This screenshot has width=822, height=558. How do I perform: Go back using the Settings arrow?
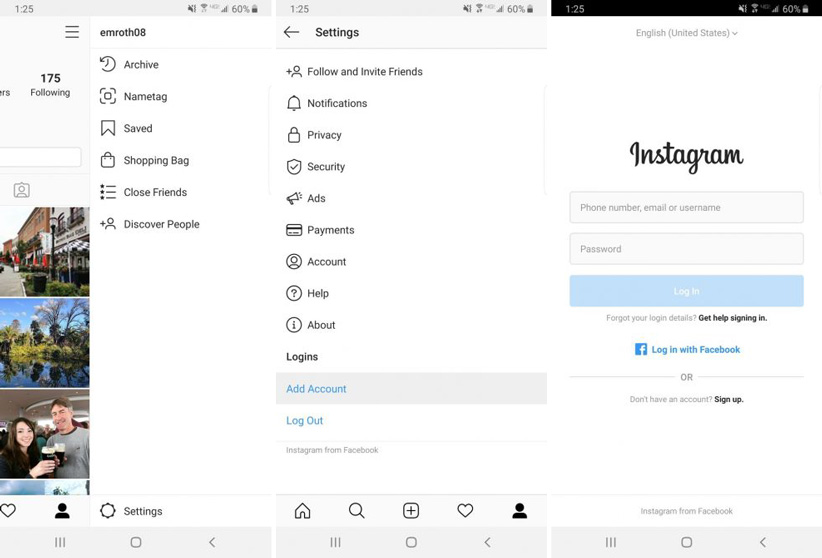click(291, 32)
